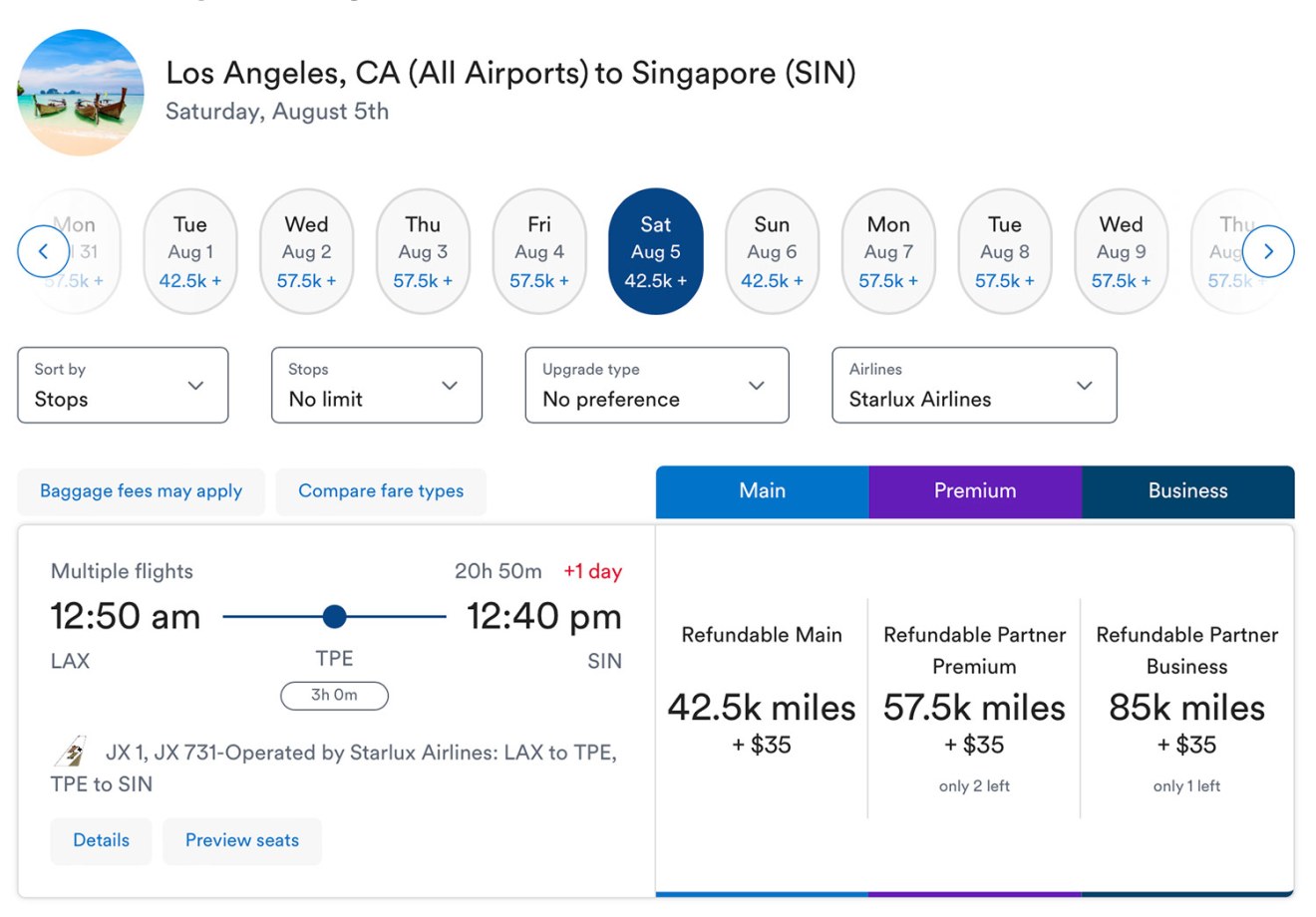This screenshot has height=917, width=1316.
Task: Select the Main cabin tab
Action: 762,491
